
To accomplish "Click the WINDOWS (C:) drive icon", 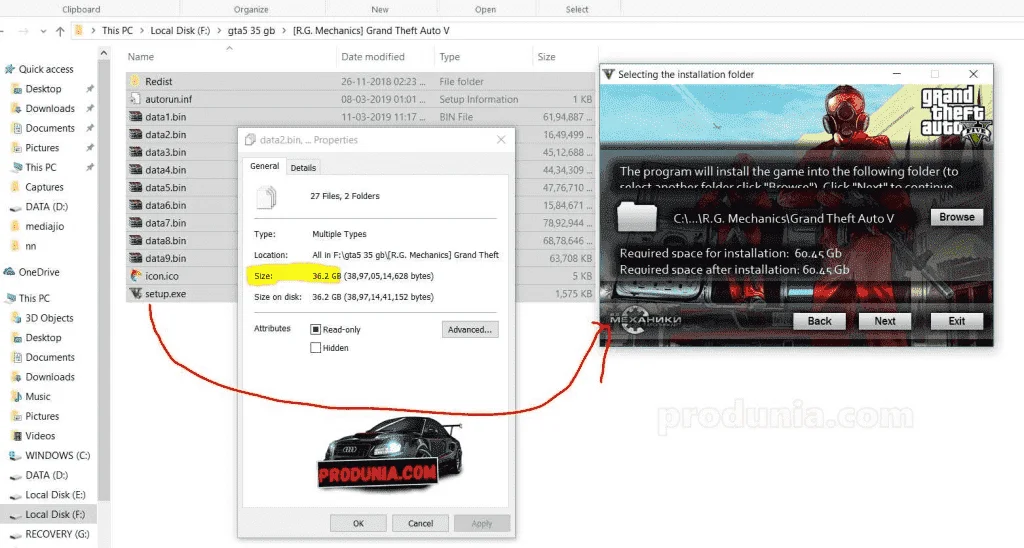I will (16, 455).
